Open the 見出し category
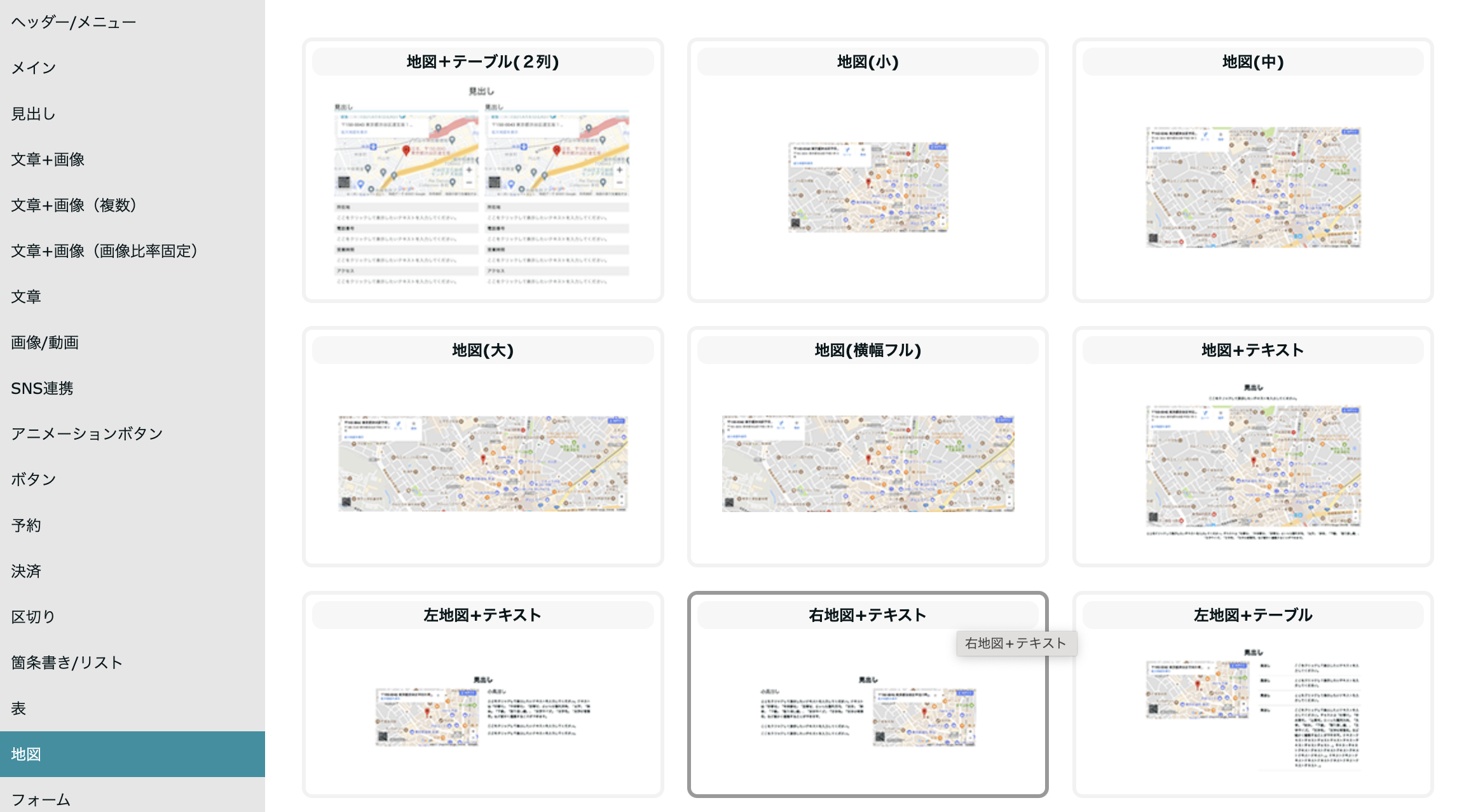Image resolution: width=1457 pixels, height=812 pixels. [34, 114]
